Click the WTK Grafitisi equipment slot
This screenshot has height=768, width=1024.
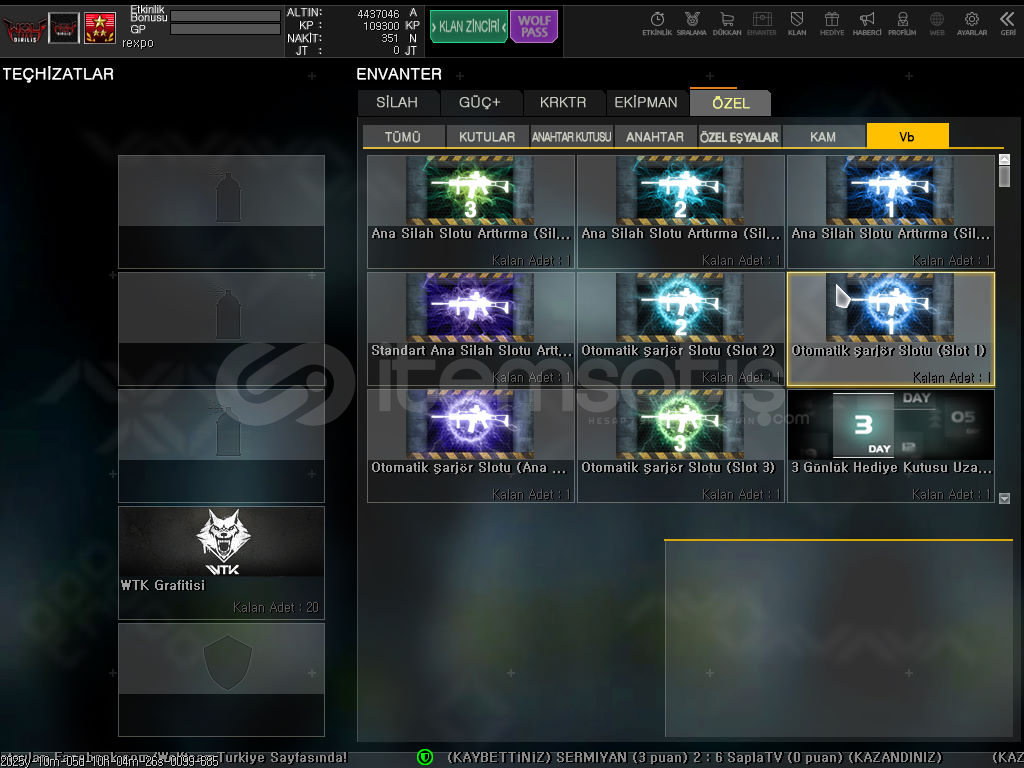[221, 562]
